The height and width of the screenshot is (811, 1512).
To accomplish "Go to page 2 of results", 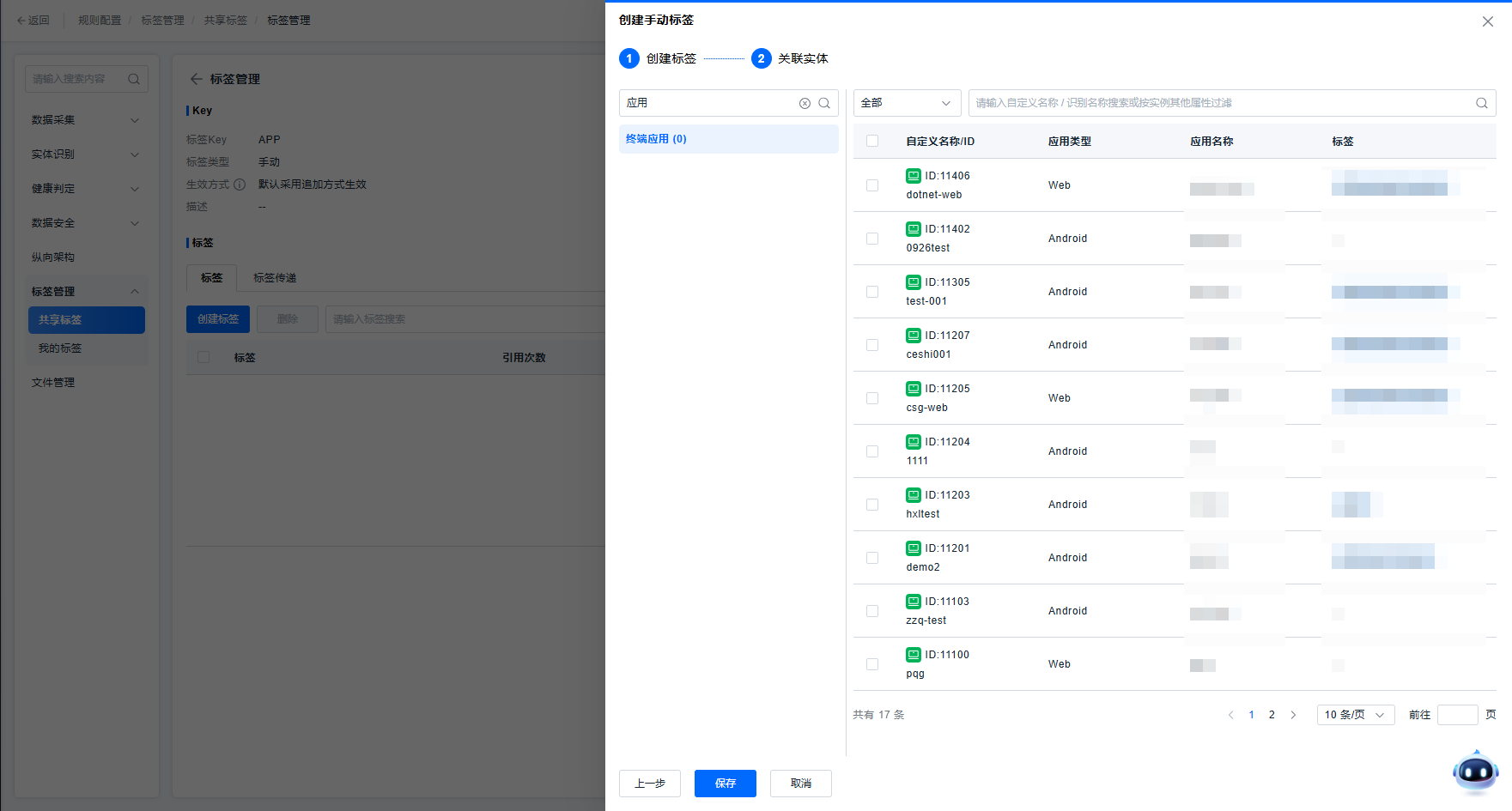I will pyautogui.click(x=1272, y=715).
